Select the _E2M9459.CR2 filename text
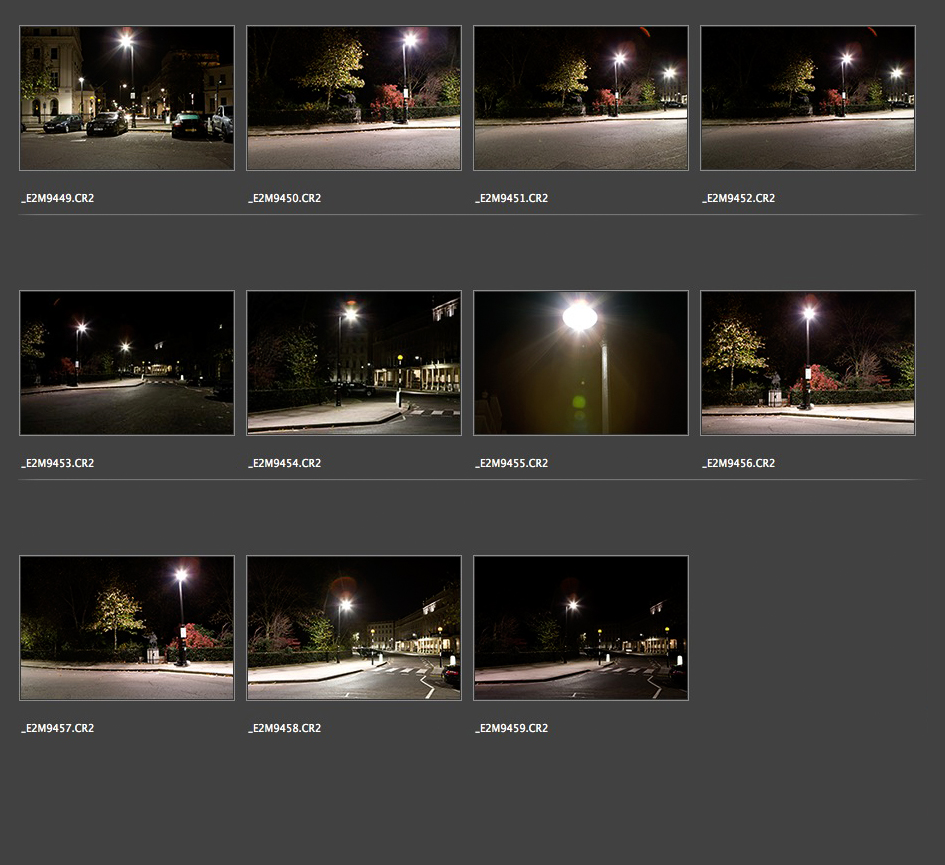The width and height of the screenshot is (945, 865). click(512, 728)
